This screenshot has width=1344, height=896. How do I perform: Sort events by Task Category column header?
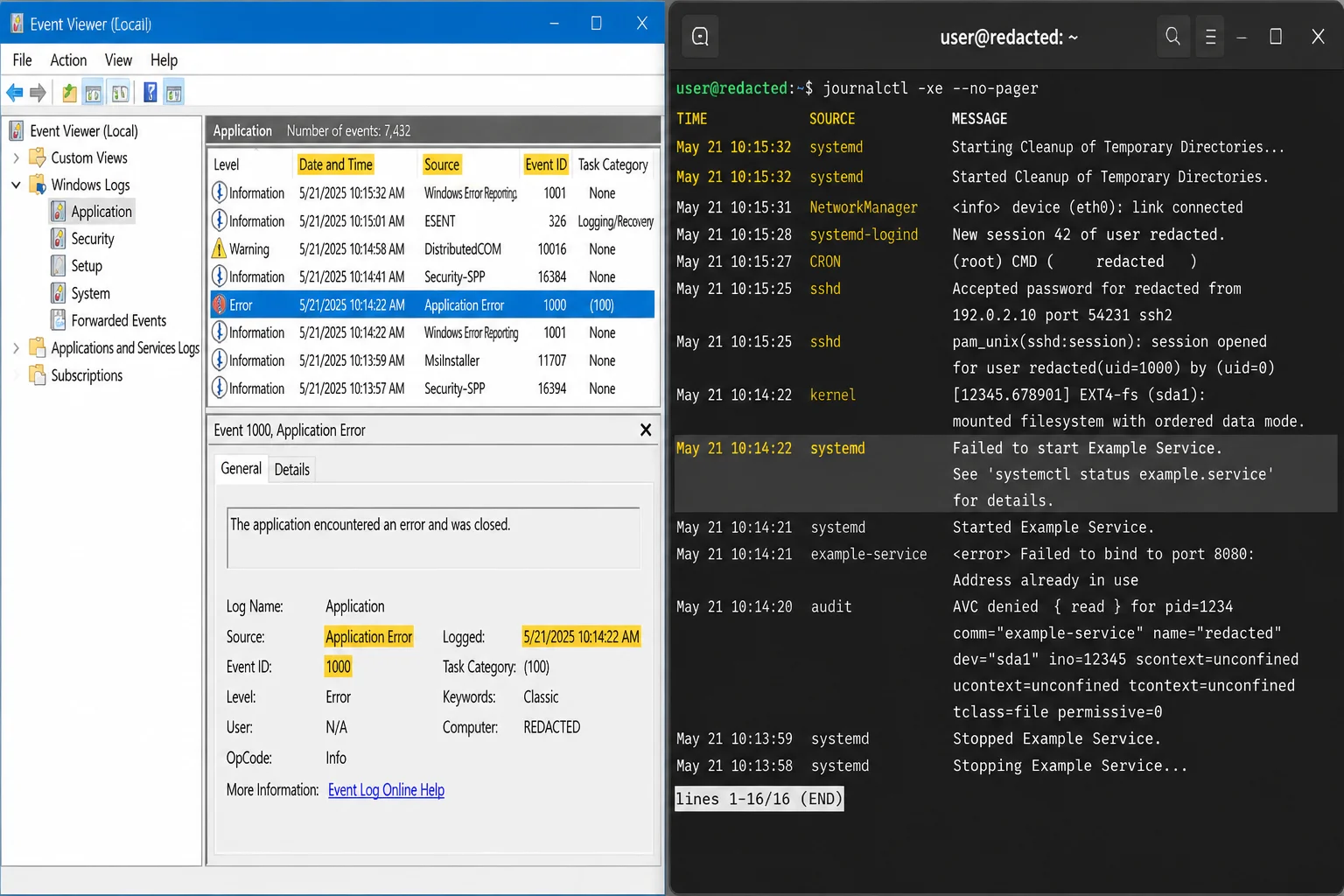coord(613,164)
